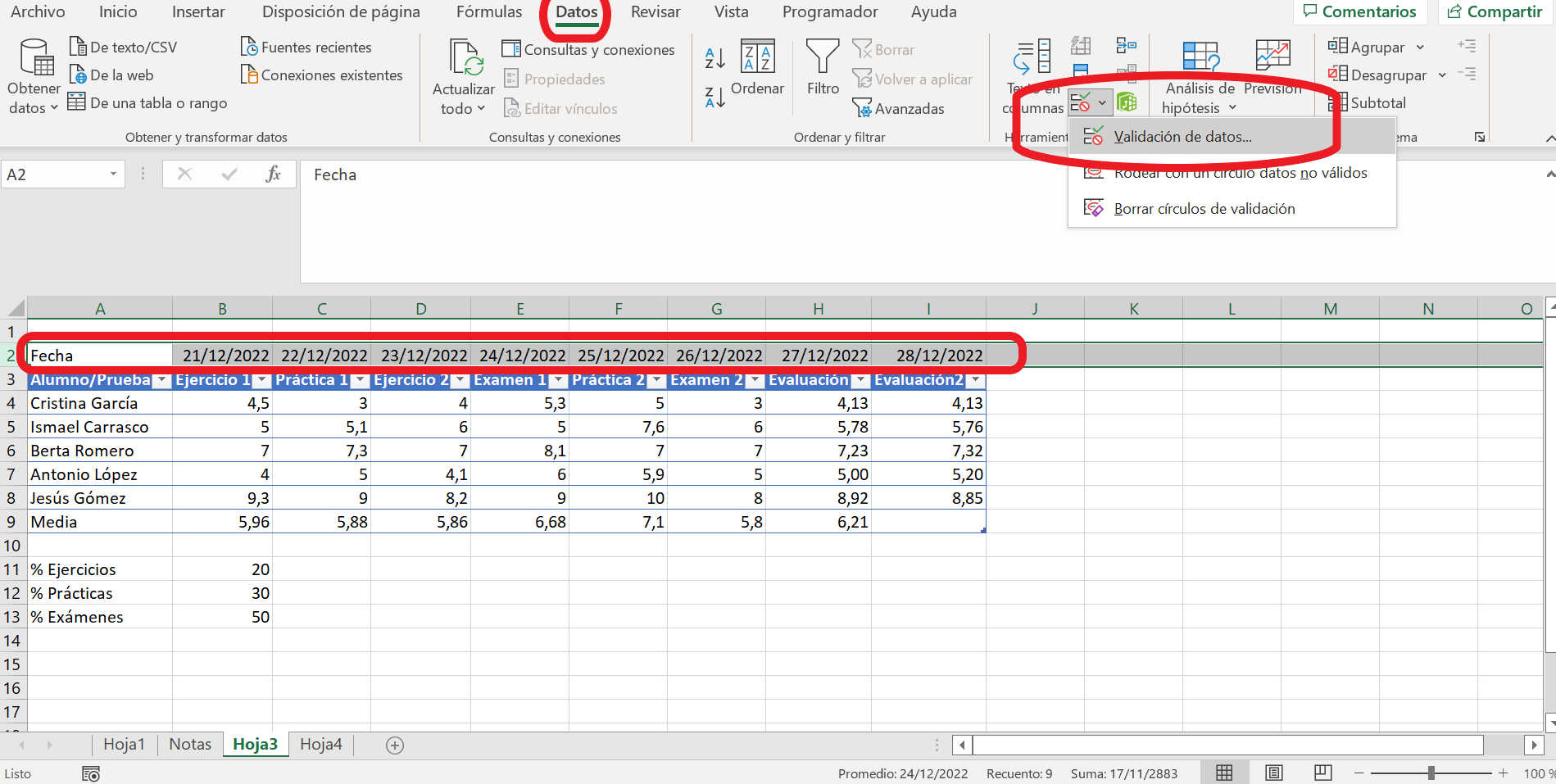Image resolution: width=1556 pixels, height=784 pixels.
Task: Import data De la web
Action: point(111,75)
